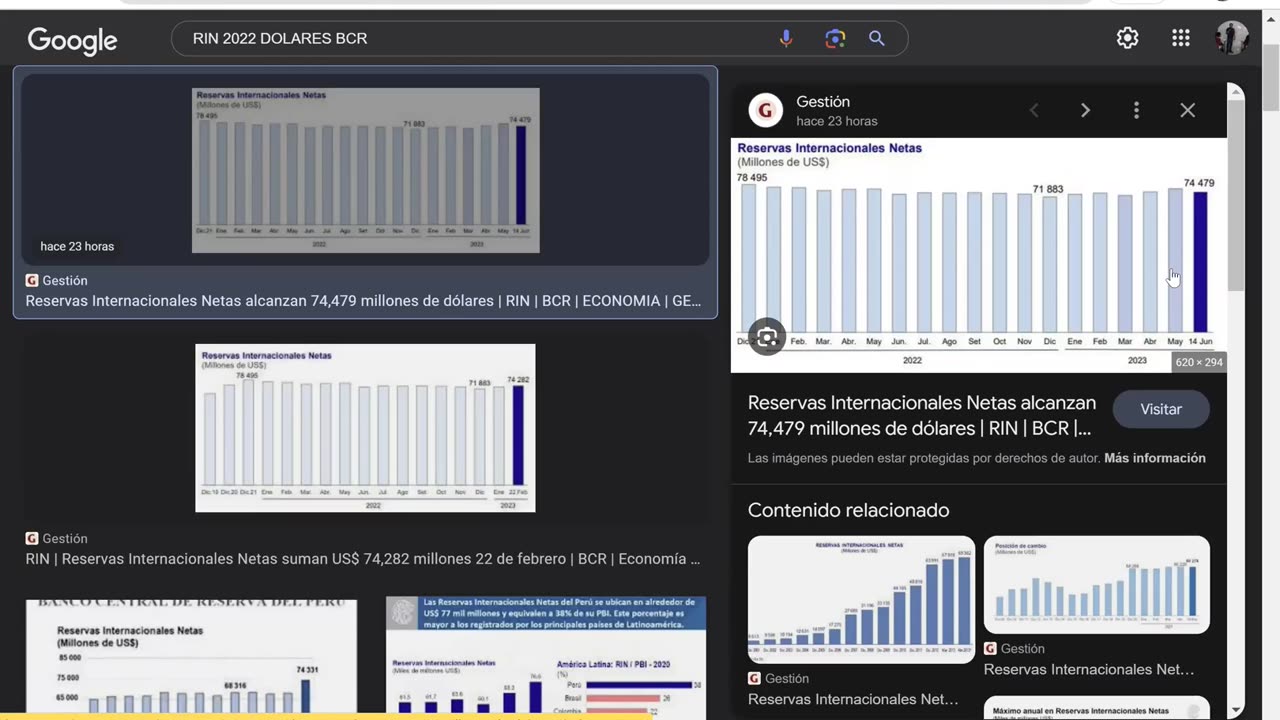This screenshot has height=720, width=1280.
Task: Click Gestión source label under second result
Action: 65,539
